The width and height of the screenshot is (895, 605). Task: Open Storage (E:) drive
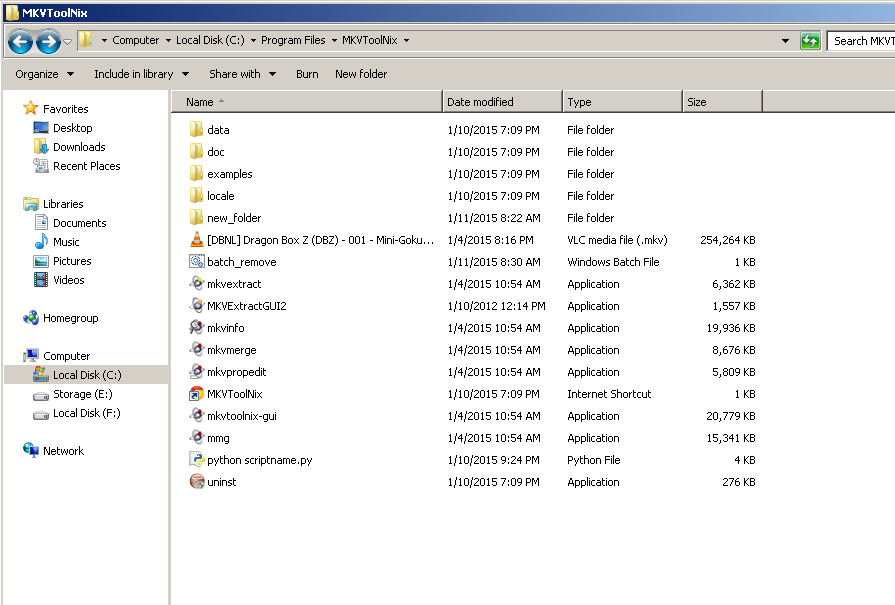[x=83, y=394]
